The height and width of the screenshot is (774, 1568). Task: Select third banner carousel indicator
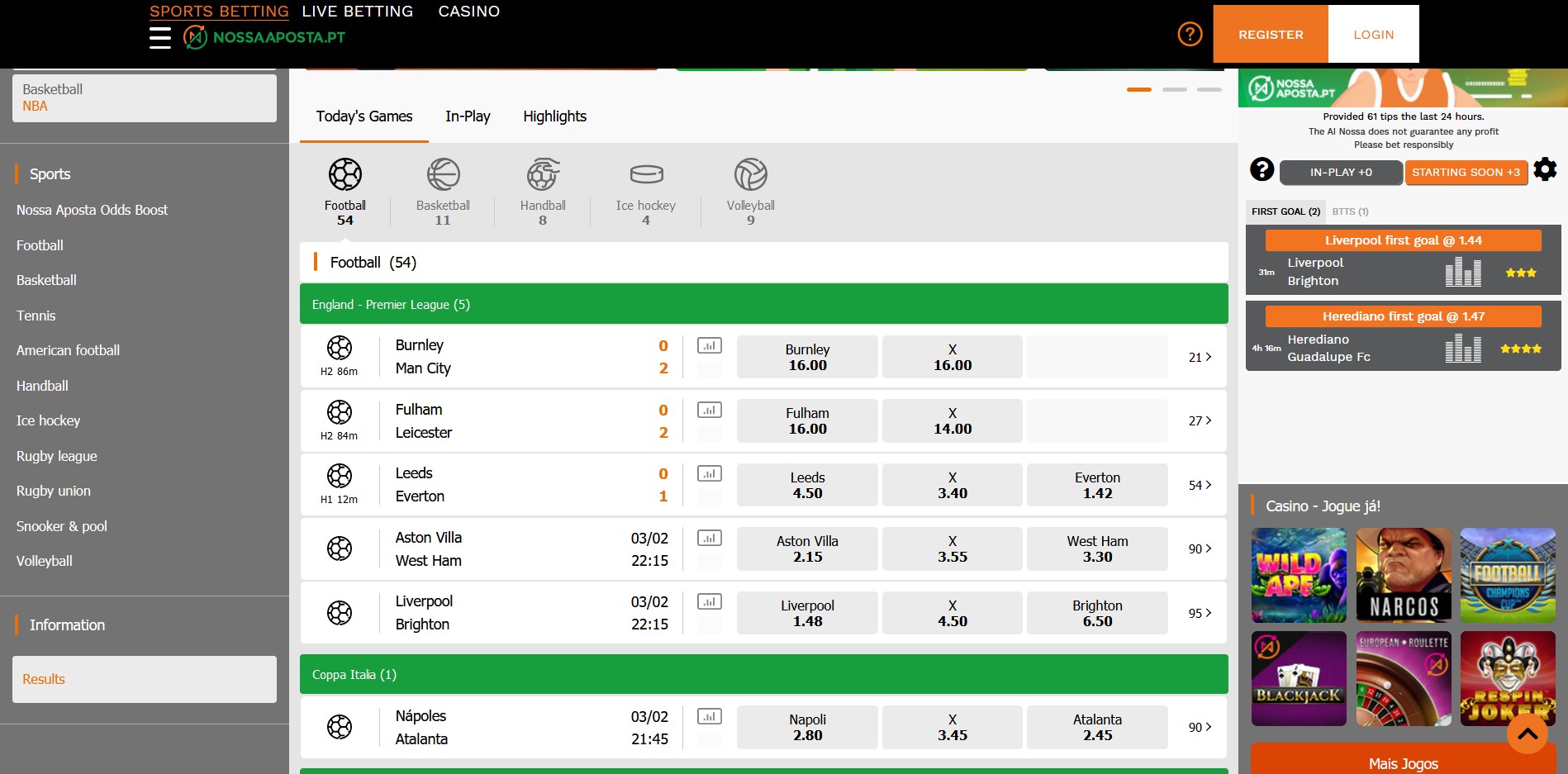1209,89
